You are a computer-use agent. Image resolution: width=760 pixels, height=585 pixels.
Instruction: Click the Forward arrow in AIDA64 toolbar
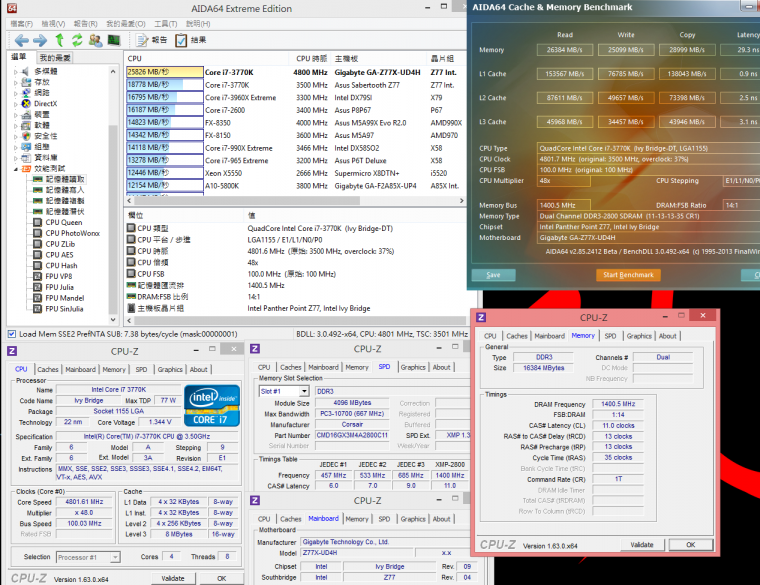click(x=39, y=40)
